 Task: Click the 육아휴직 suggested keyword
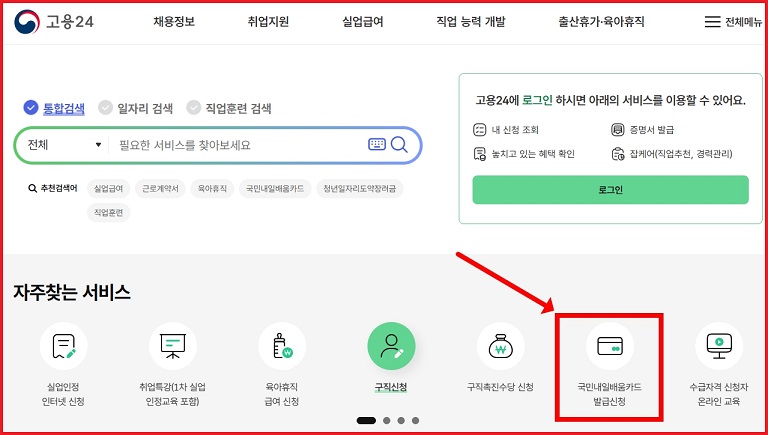tap(212, 189)
